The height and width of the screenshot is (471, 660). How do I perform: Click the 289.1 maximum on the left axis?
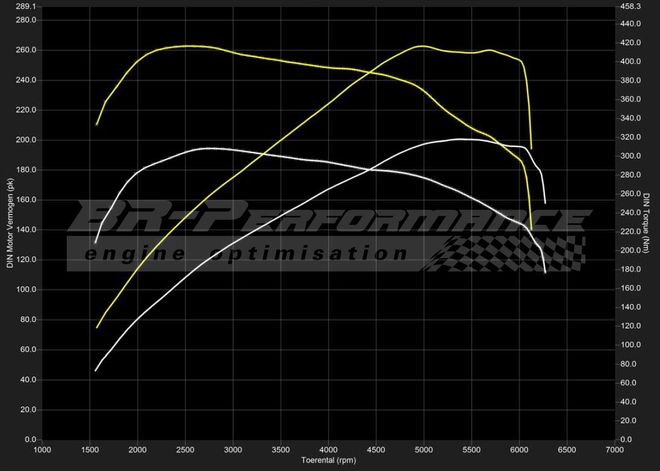click(27, 6)
